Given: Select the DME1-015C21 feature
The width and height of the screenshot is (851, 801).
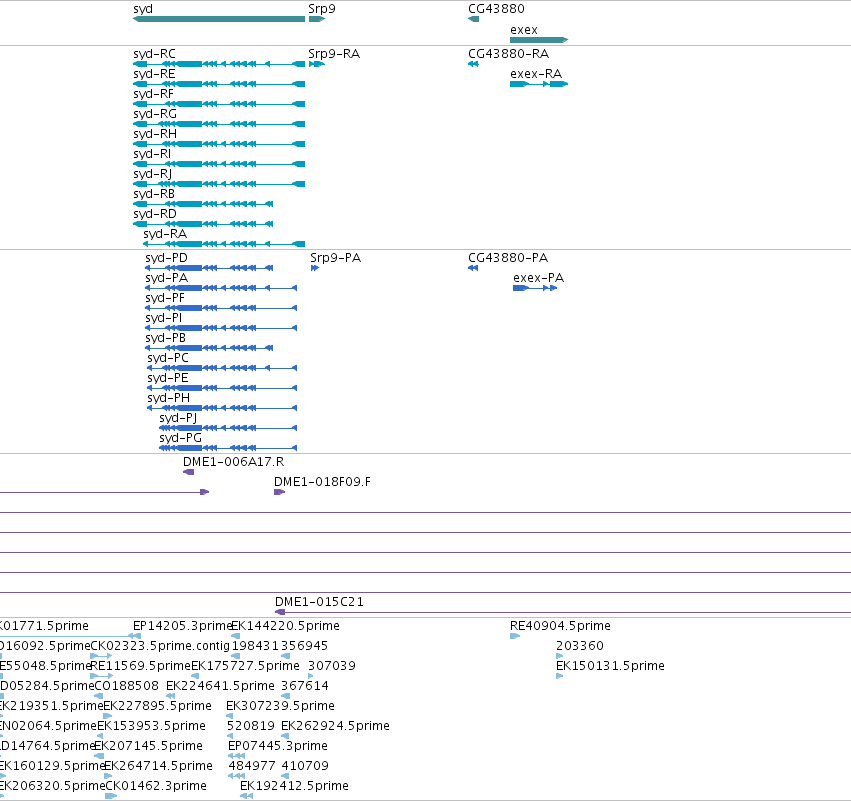Looking at the screenshot, I should (x=563, y=612).
